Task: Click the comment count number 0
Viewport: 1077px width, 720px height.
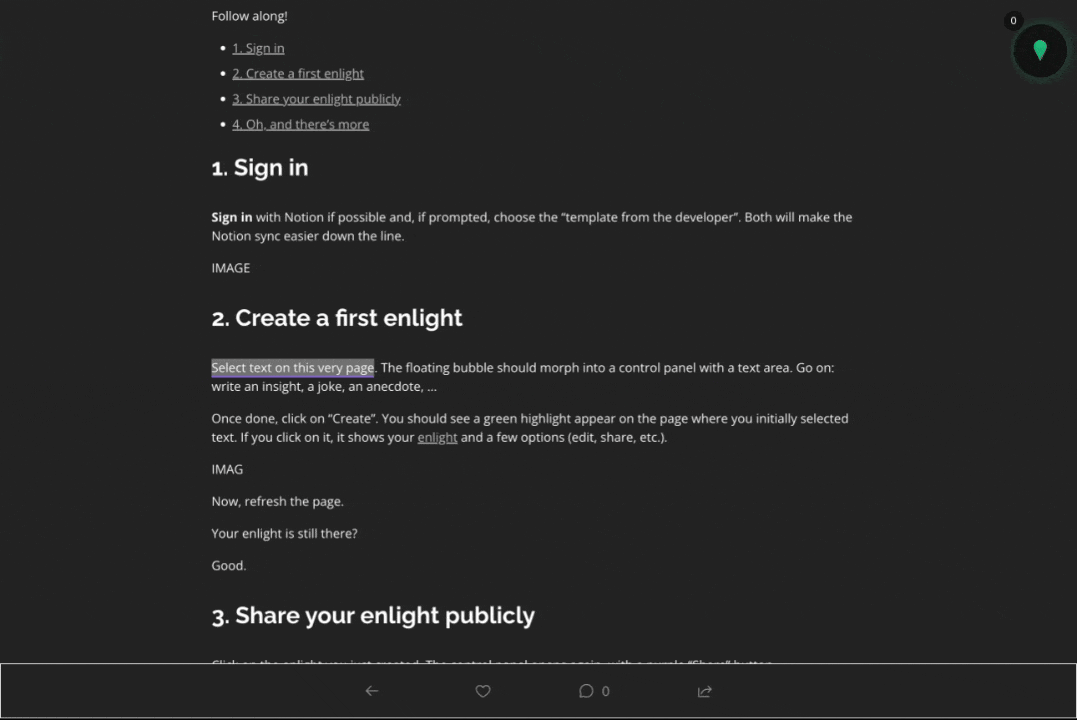Action: [x=605, y=691]
